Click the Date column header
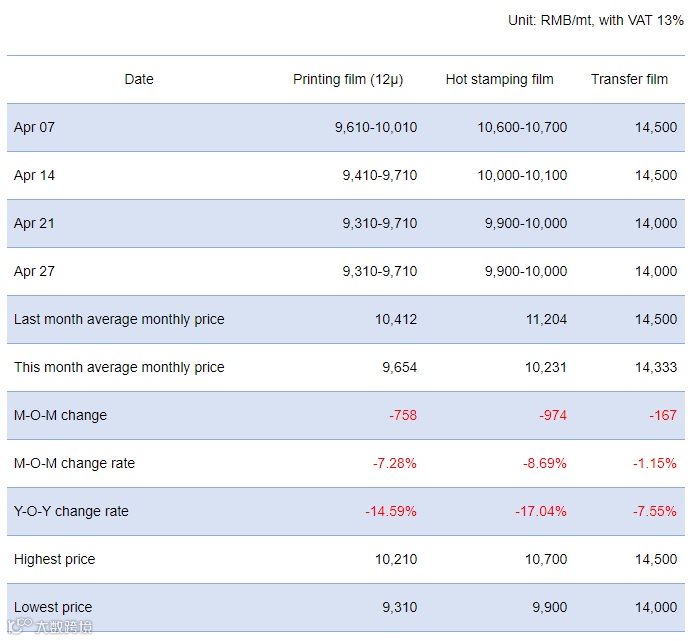Viewport: 700px width, 641px height. click(139, 79)
